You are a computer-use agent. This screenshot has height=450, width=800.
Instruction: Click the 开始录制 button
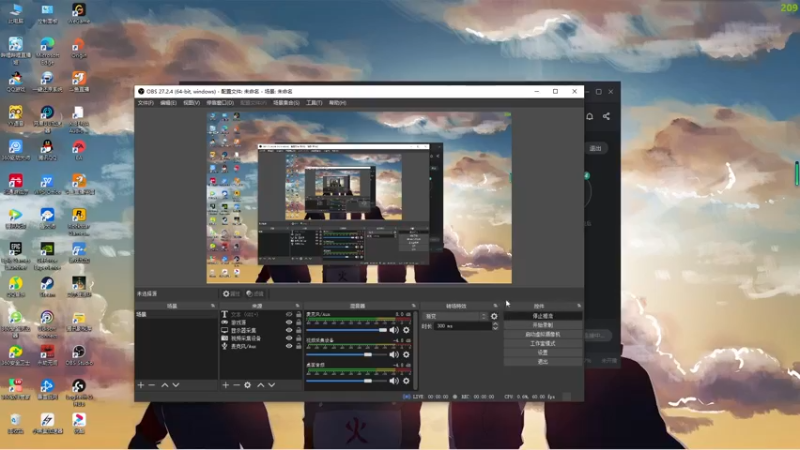pos(543,325)
